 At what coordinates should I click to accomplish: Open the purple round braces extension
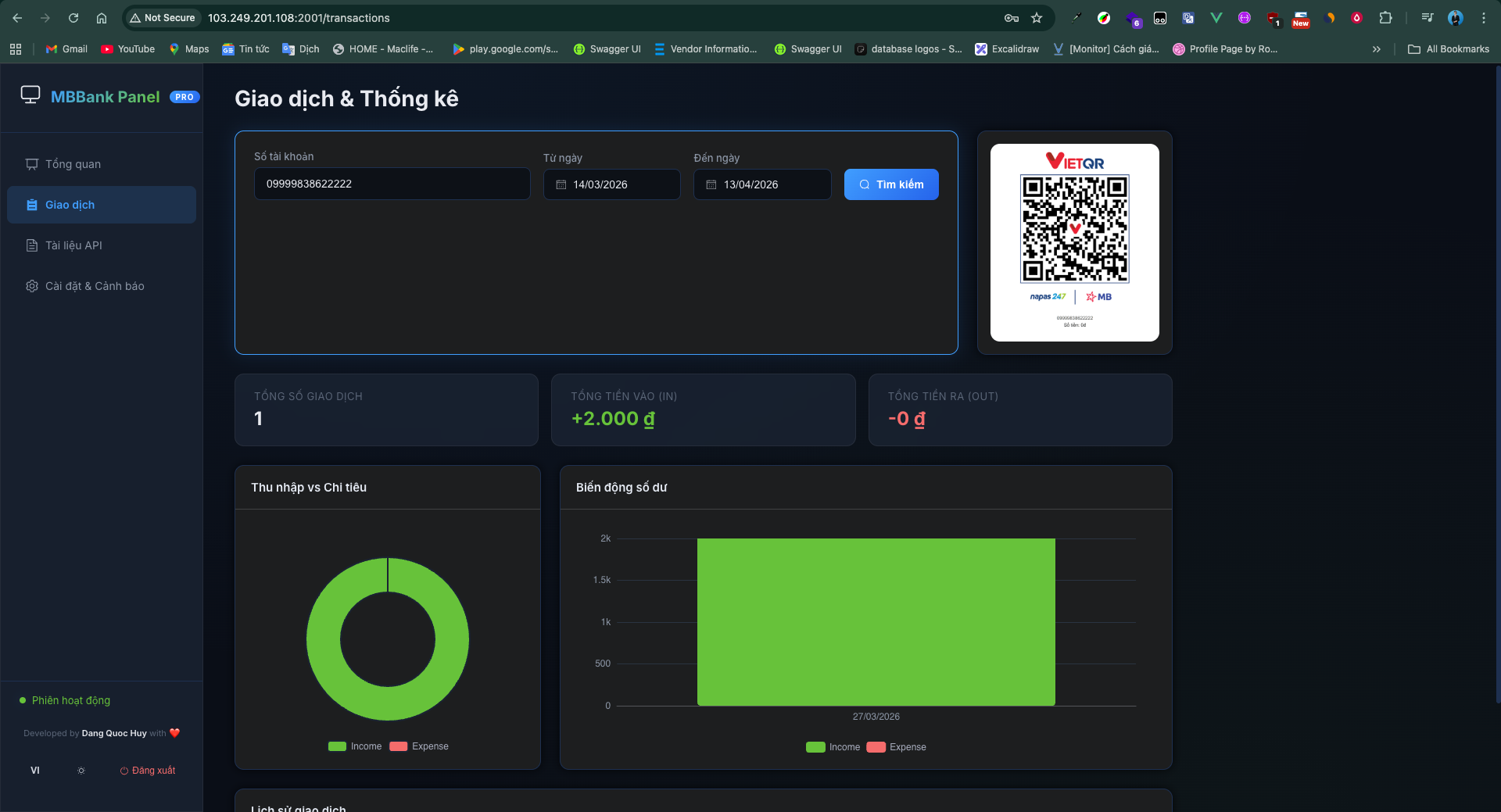(1245, 18)
